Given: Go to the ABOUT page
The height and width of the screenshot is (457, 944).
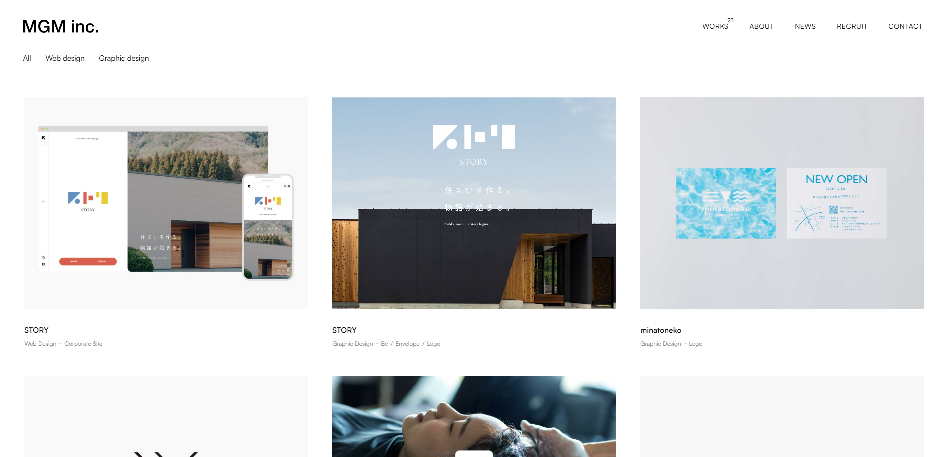Looking at the screenshot, I should pyautogui.click(x=761, y=26).
